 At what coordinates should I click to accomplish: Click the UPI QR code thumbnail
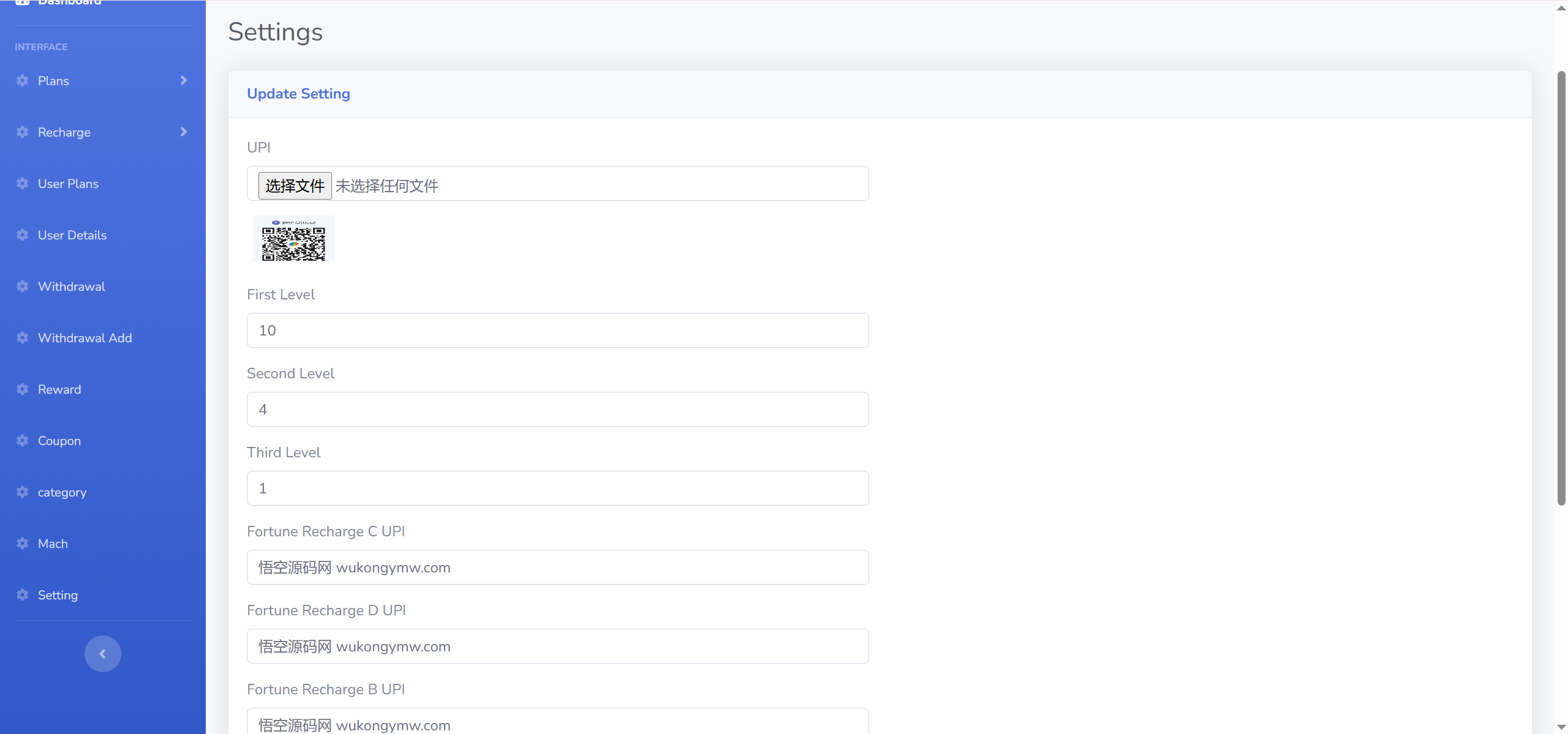point(293,239)
